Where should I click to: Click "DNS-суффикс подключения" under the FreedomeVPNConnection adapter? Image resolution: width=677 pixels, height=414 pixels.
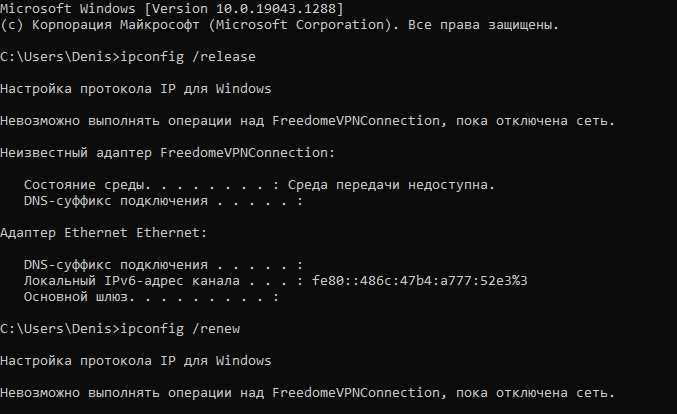pos(116,200)
